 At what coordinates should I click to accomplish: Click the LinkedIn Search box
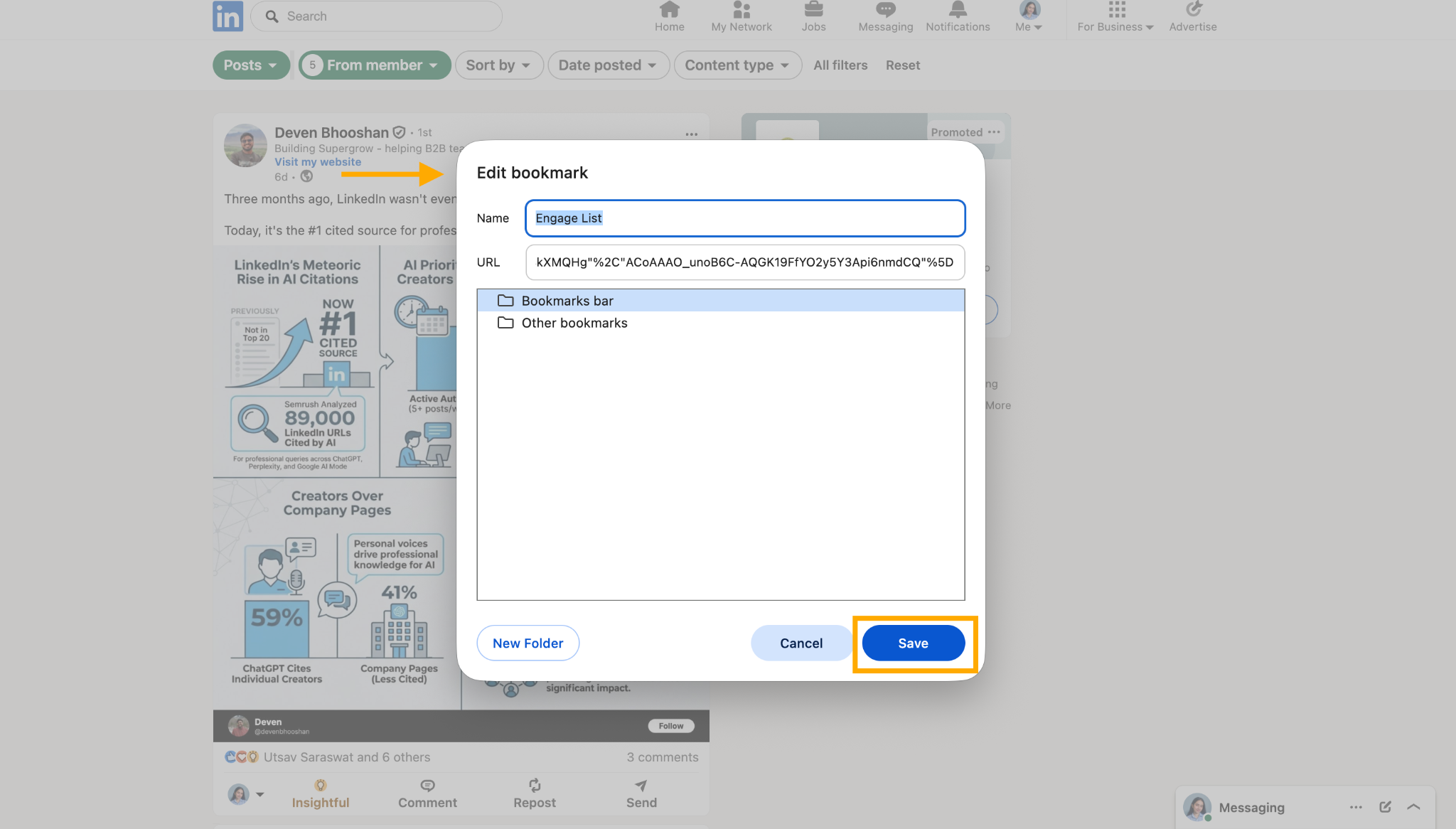coord(376,16)
